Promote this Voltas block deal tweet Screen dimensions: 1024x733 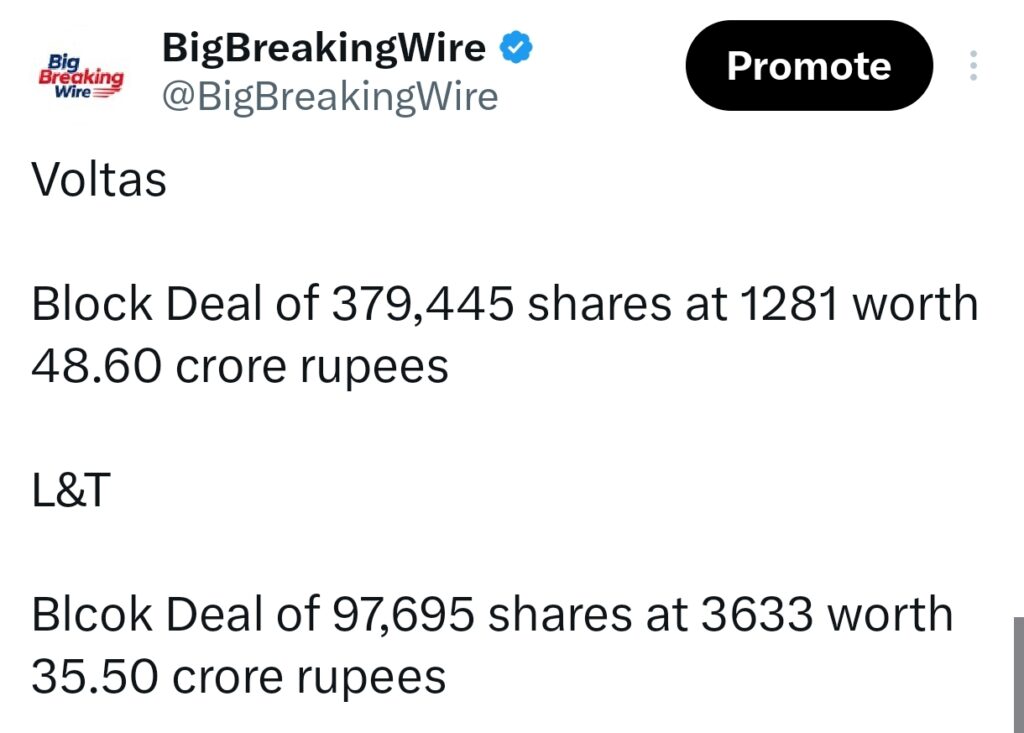(x=809, y=66)
